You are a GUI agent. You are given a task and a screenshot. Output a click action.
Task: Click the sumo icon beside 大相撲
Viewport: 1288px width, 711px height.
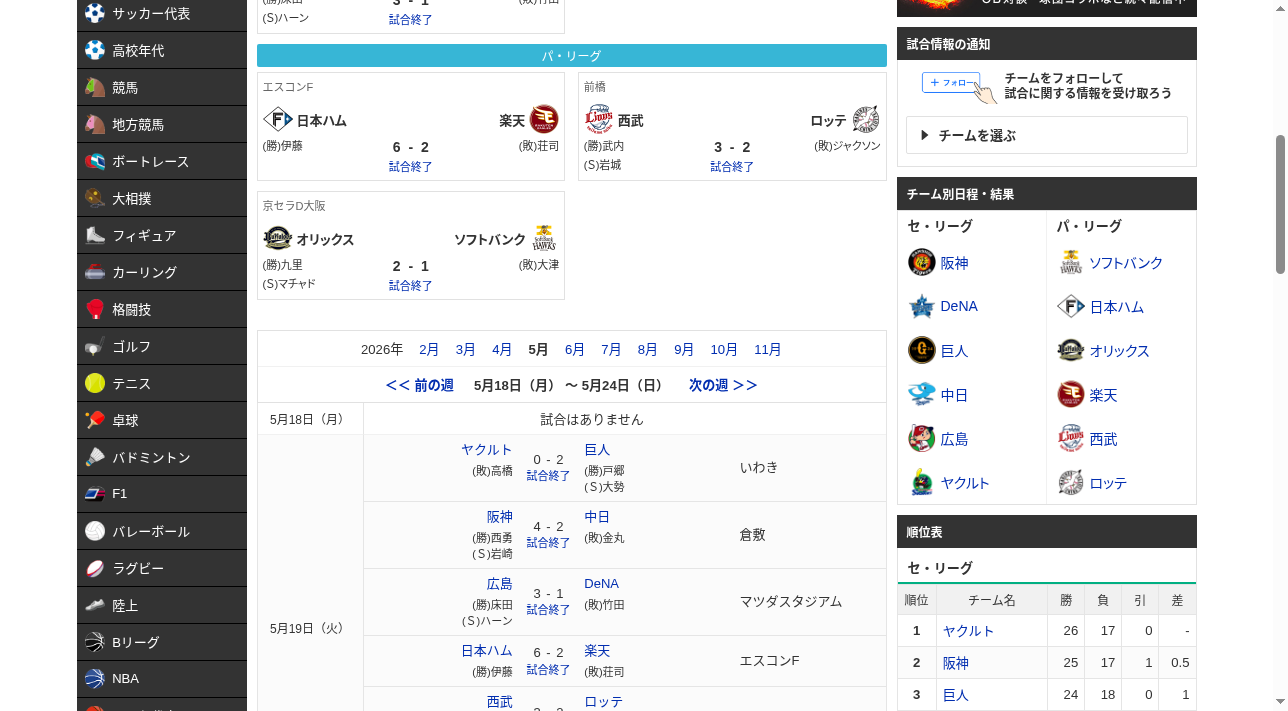(x=95, y=198)
